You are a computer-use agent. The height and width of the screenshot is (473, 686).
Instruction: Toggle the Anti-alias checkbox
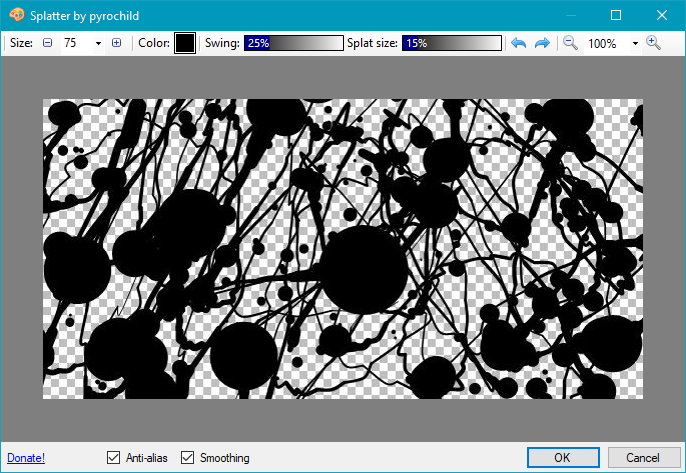[113, 458]
